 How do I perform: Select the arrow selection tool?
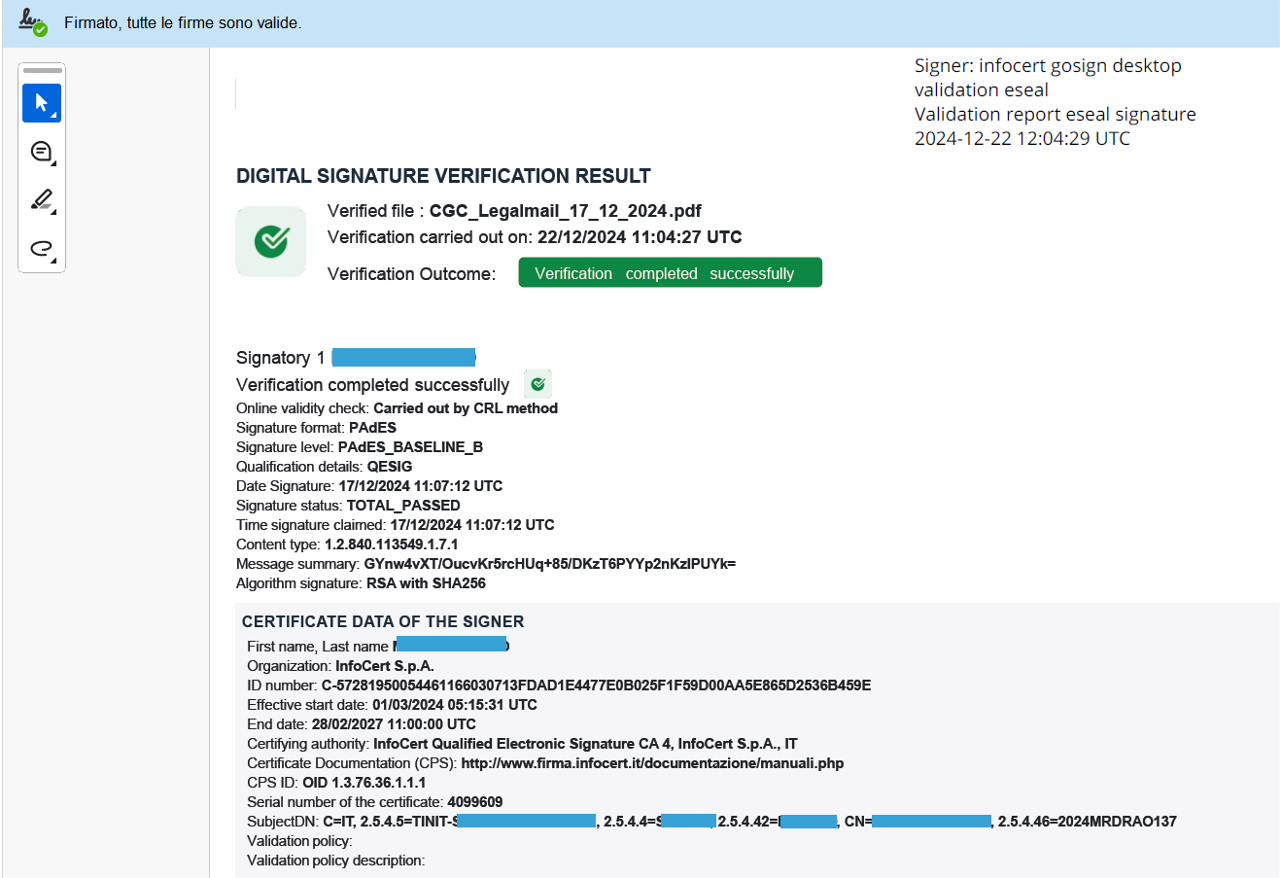[x=41, y=103]
